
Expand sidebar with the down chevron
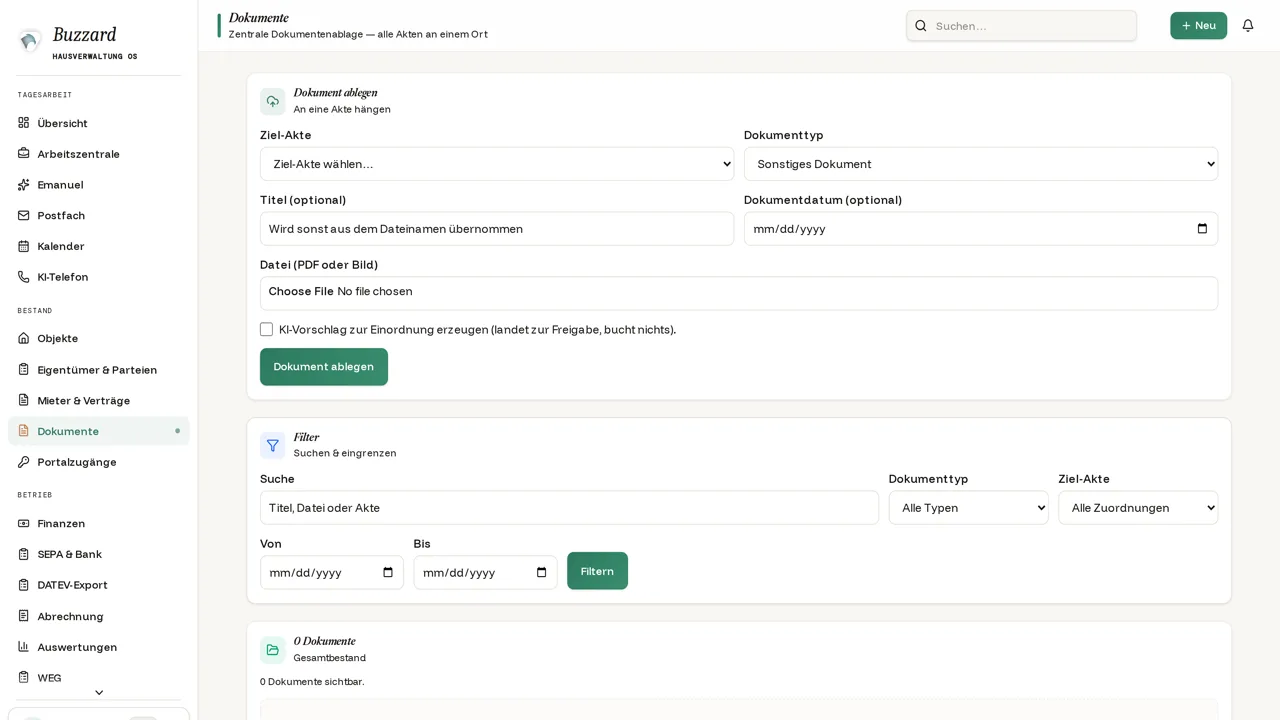click(x=99, y=692)
